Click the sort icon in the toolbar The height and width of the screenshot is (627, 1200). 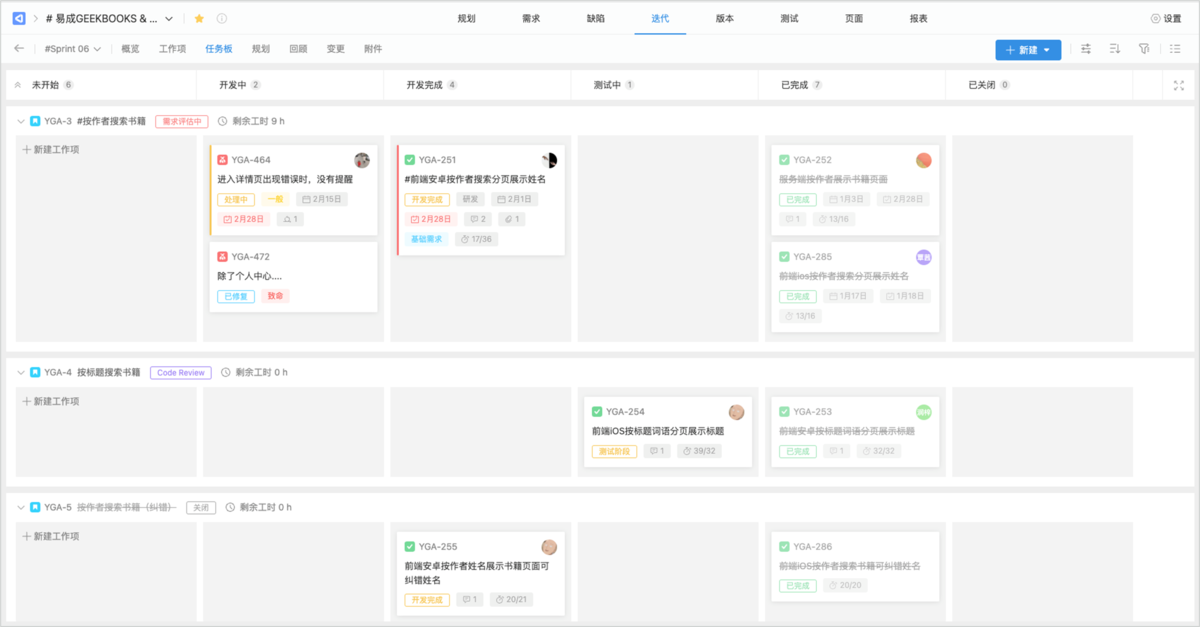(x=1115, y=49)
